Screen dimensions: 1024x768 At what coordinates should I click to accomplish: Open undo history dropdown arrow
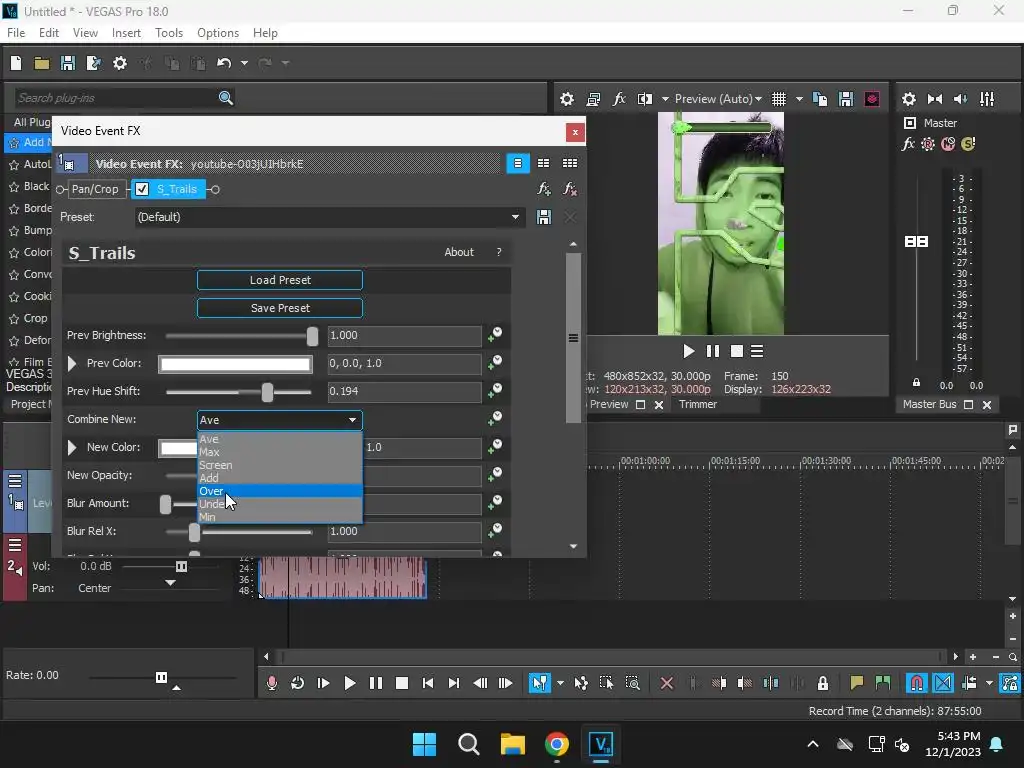(x=244, y=63)
